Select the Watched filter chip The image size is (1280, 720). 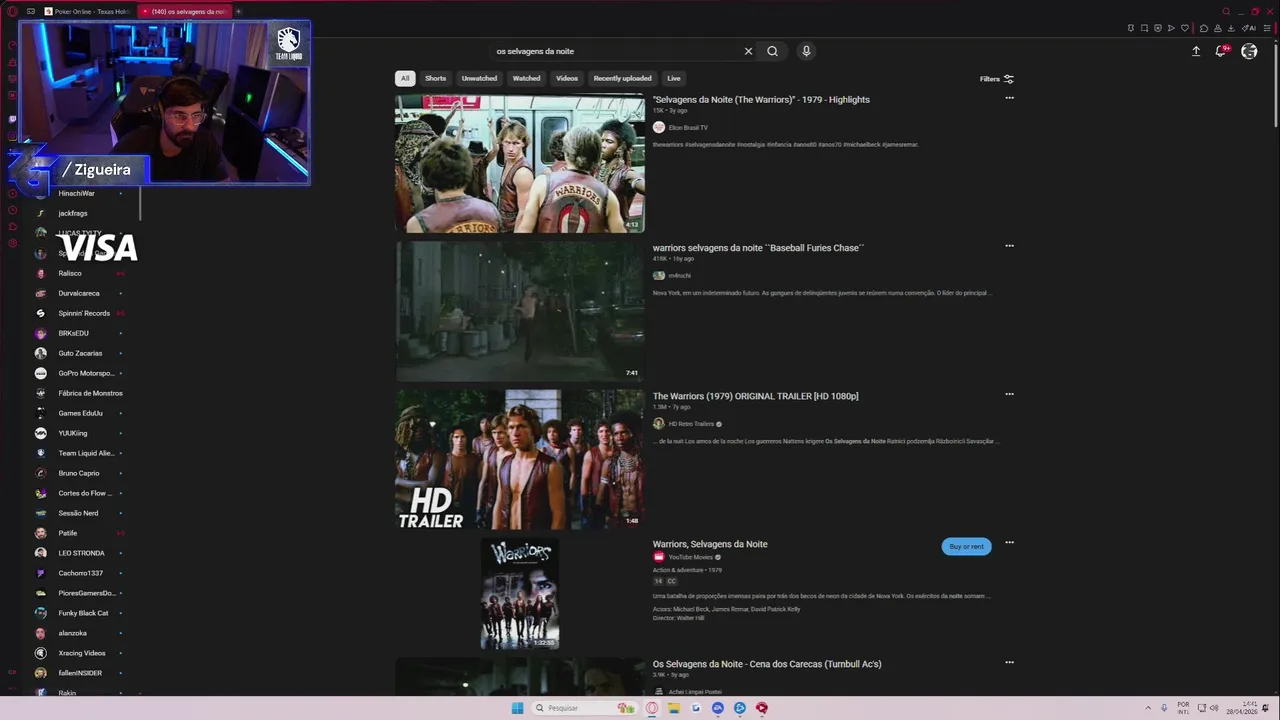coord(526,78)
